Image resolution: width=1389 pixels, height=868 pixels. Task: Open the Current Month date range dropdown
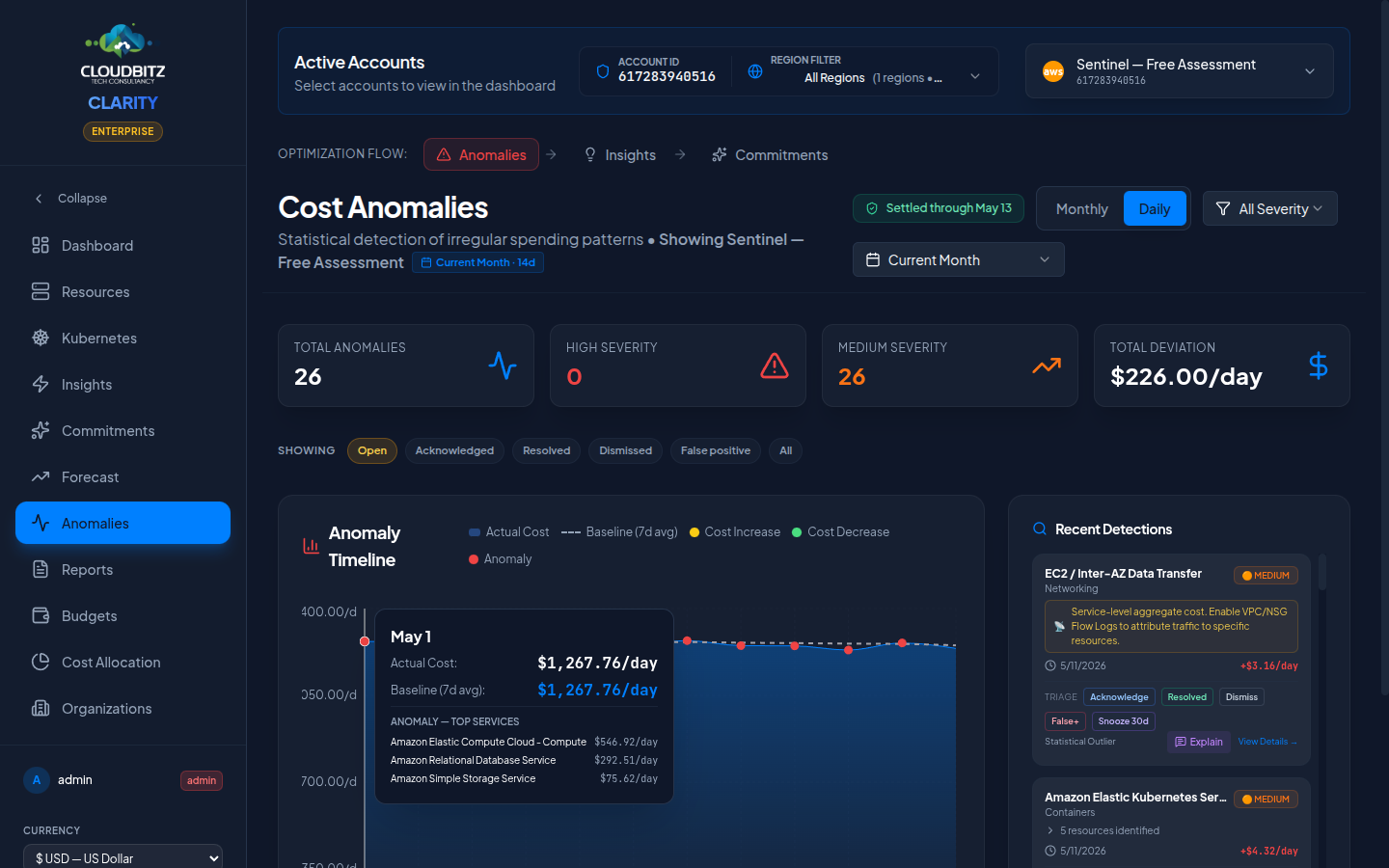click(x=959, y=259)
